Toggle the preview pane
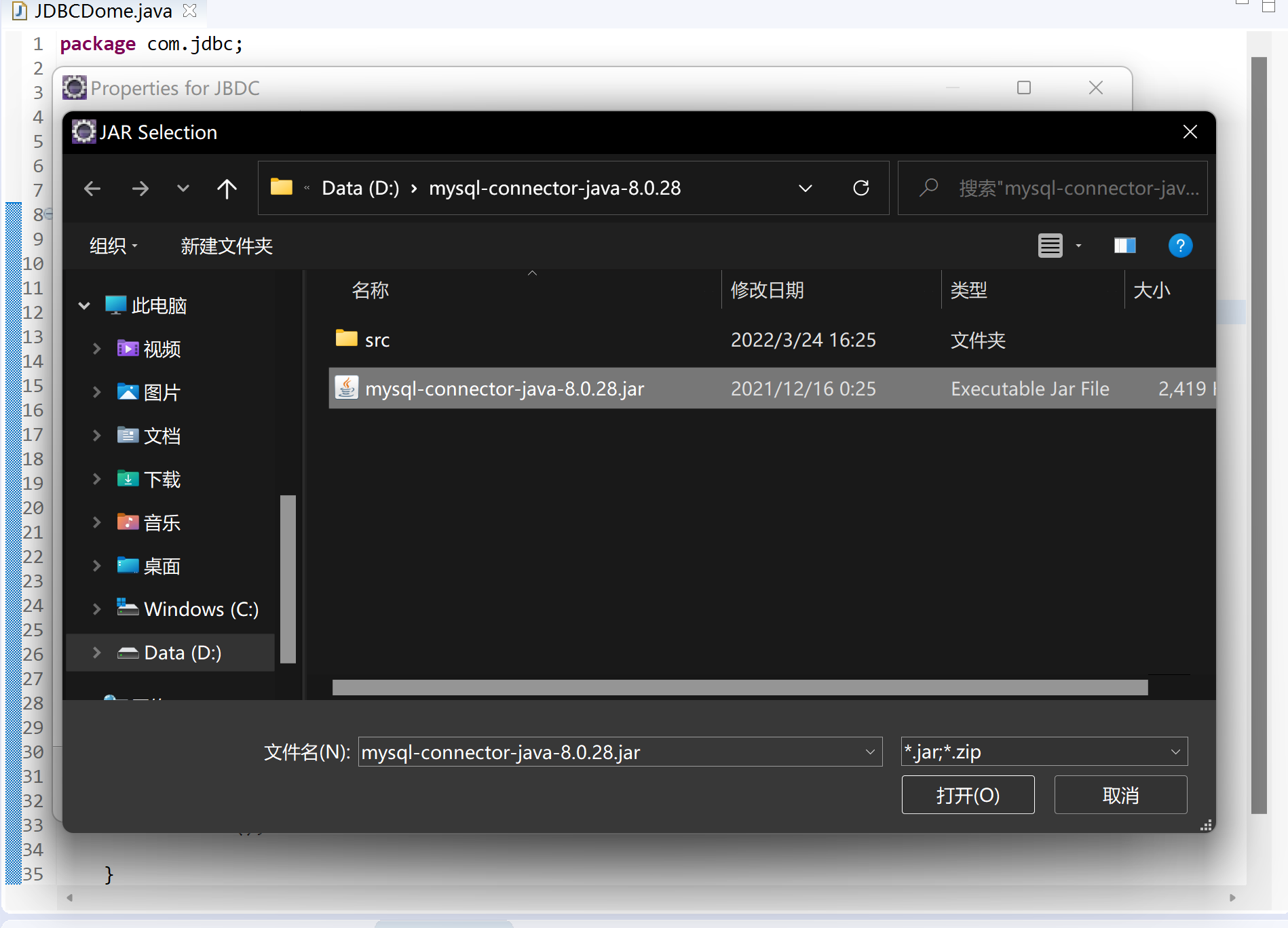Image resolution: width=1288 pixels, height=928 pixels. [1124, 246]
